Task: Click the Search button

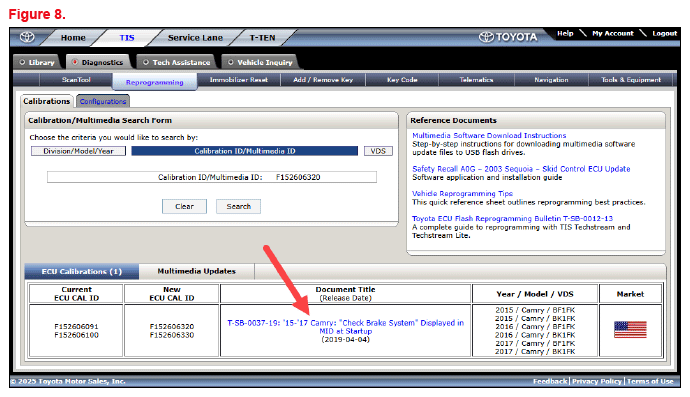Action: coord(239,206)
